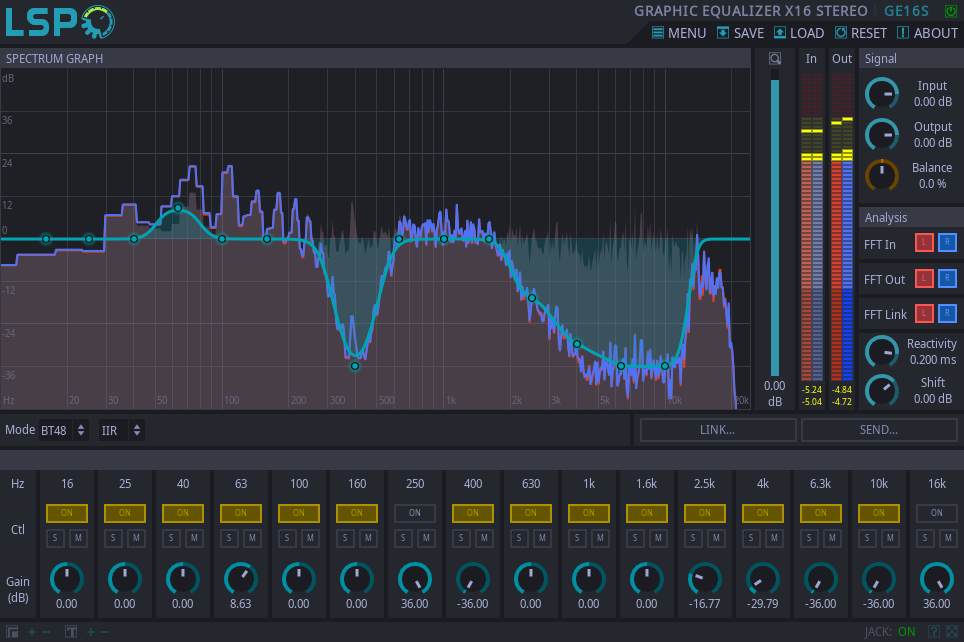Click the boosted curve node at the 63 Hz peak
Image resolution: width=964 pixels, height=642 pixels.
pos(178,208)
